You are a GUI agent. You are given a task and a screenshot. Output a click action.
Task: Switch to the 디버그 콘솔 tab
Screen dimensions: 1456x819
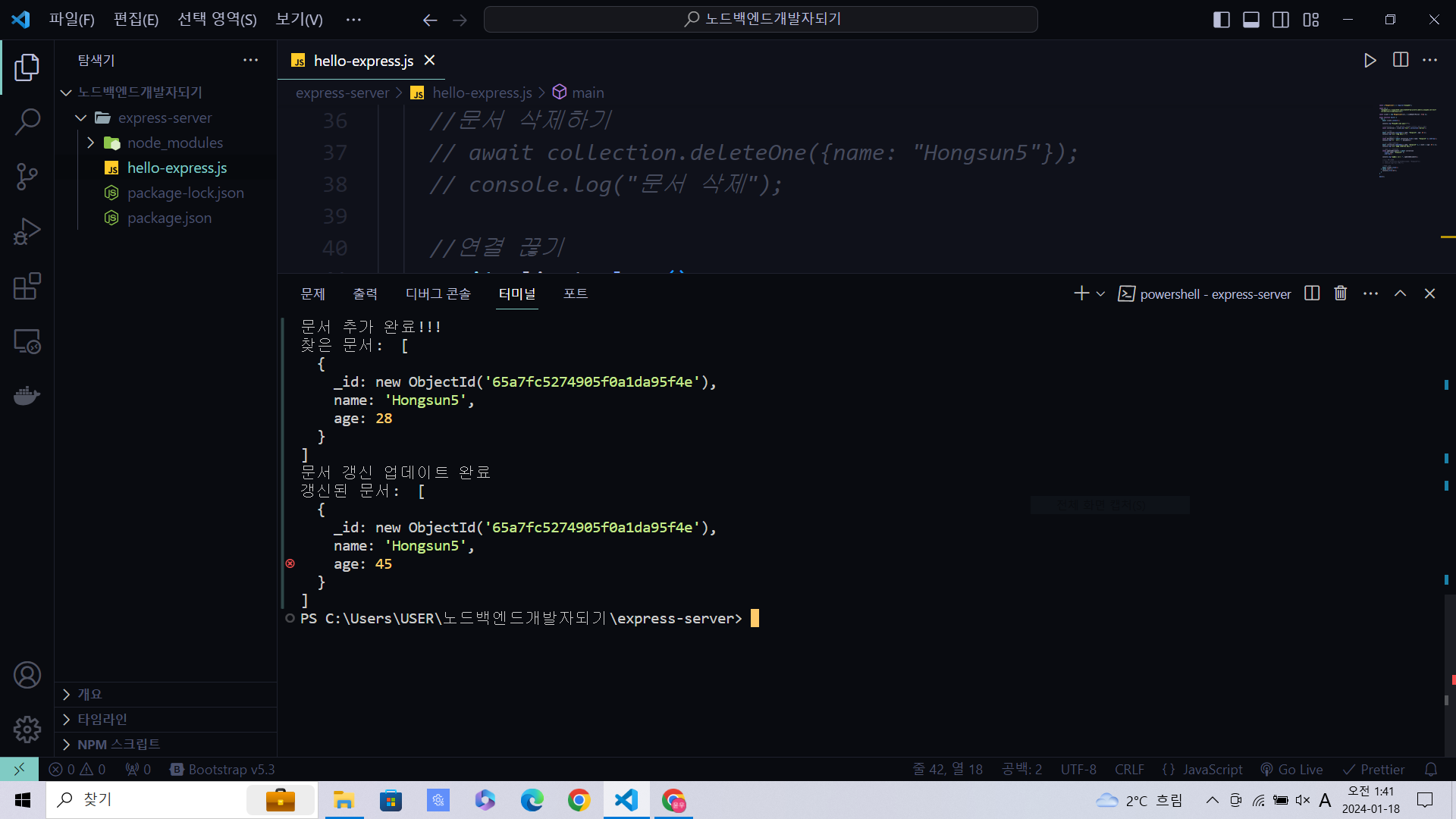438,293
